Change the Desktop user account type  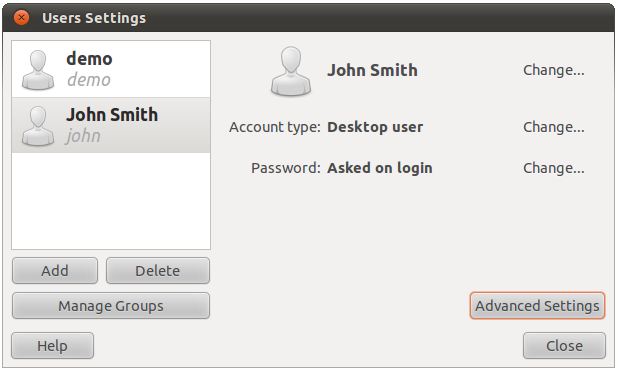coord(554,127)
